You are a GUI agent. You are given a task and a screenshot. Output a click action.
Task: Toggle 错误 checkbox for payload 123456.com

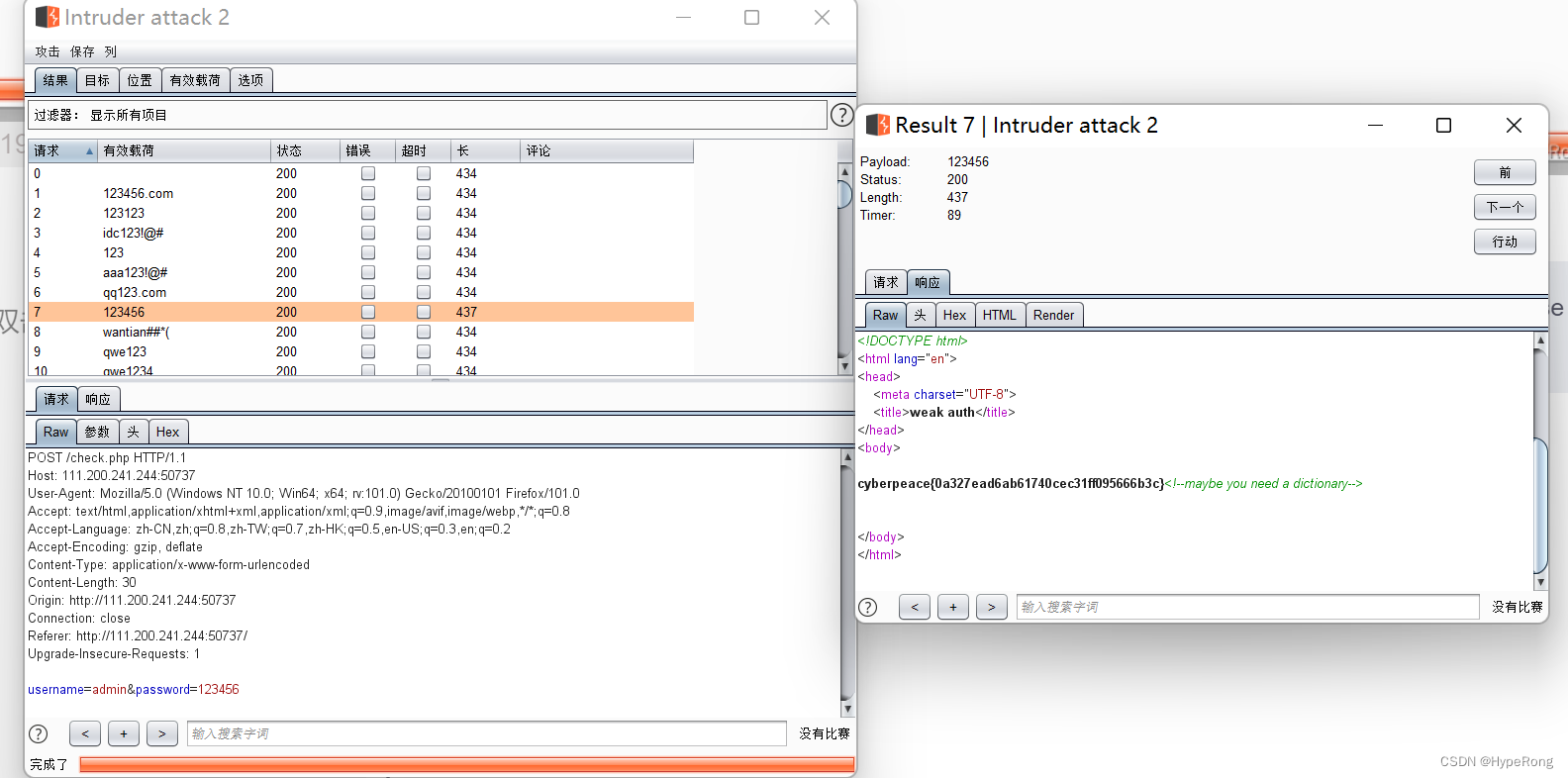coord(368,193)
